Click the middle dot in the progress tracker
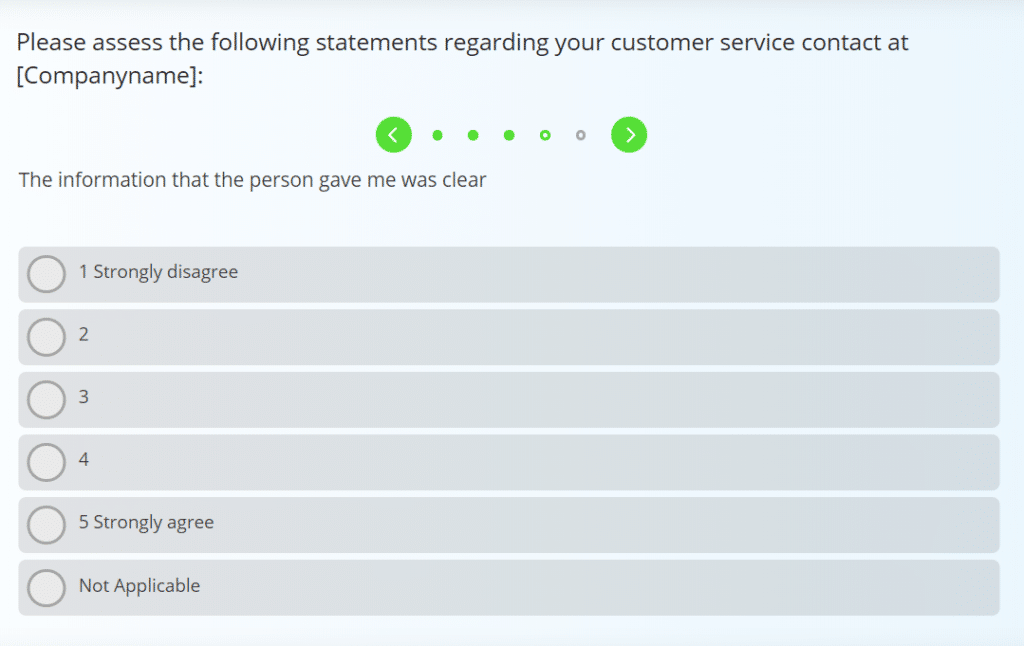 tap(509, 134)
